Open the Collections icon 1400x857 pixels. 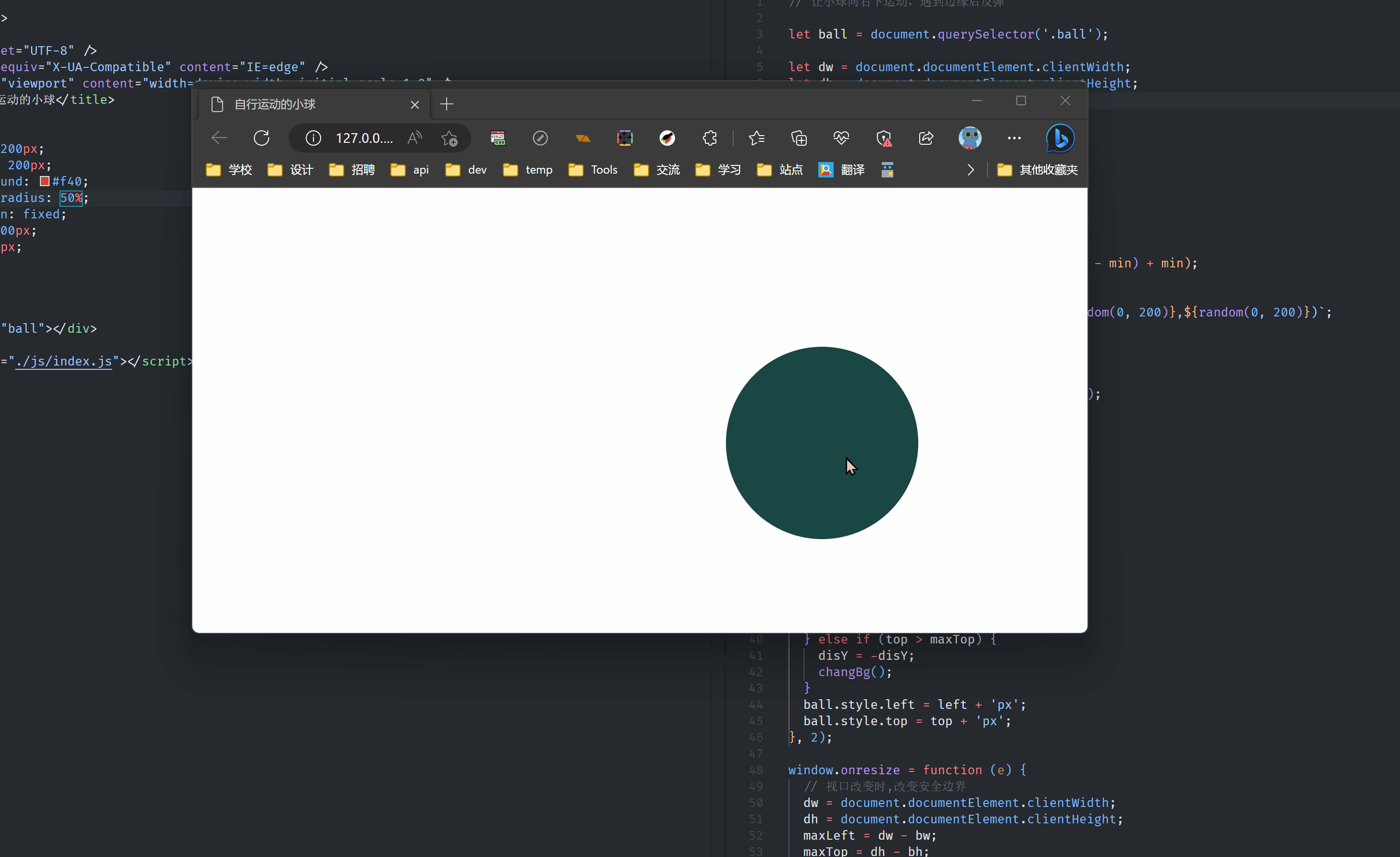click(799, 138)
